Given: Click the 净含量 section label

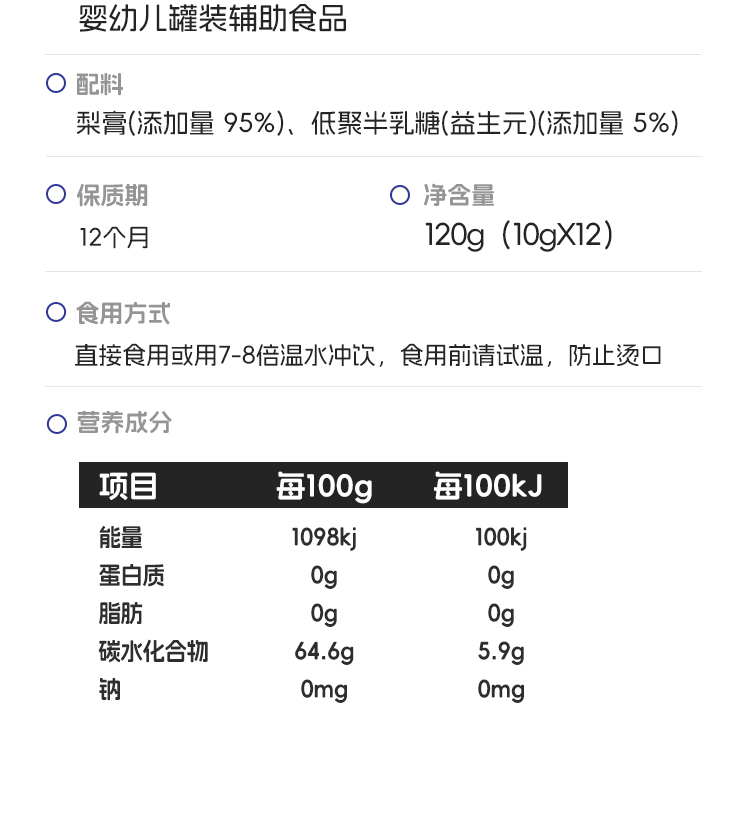Looking at the screenshot, I should click(x=459, y=196).
